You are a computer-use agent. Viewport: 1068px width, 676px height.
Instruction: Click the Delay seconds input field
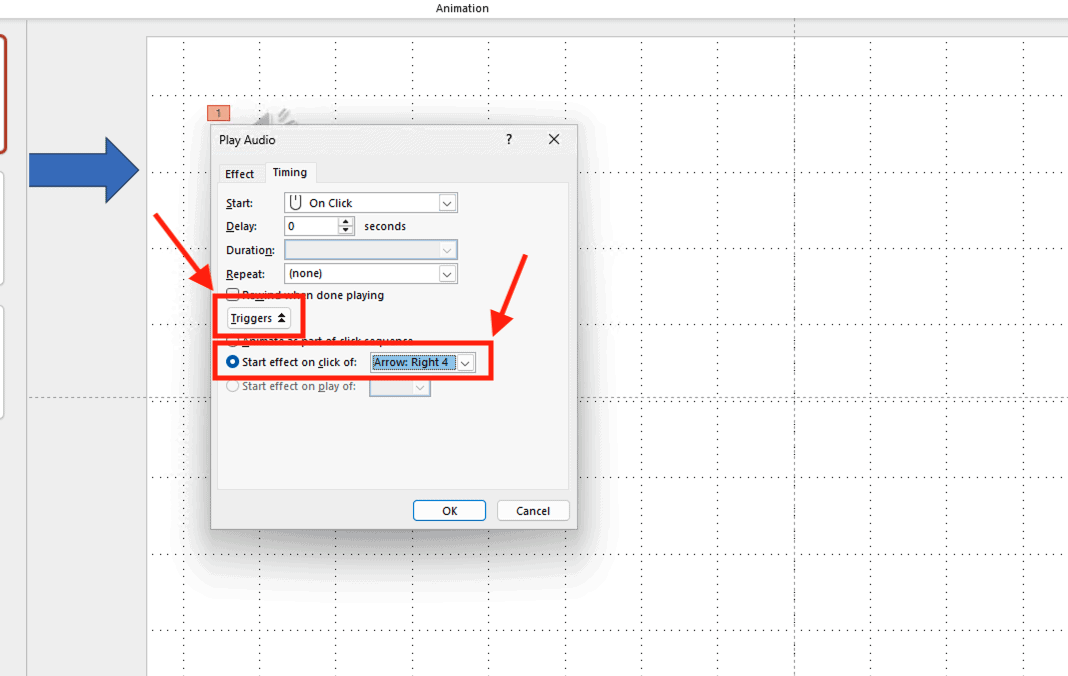[311, 226]
